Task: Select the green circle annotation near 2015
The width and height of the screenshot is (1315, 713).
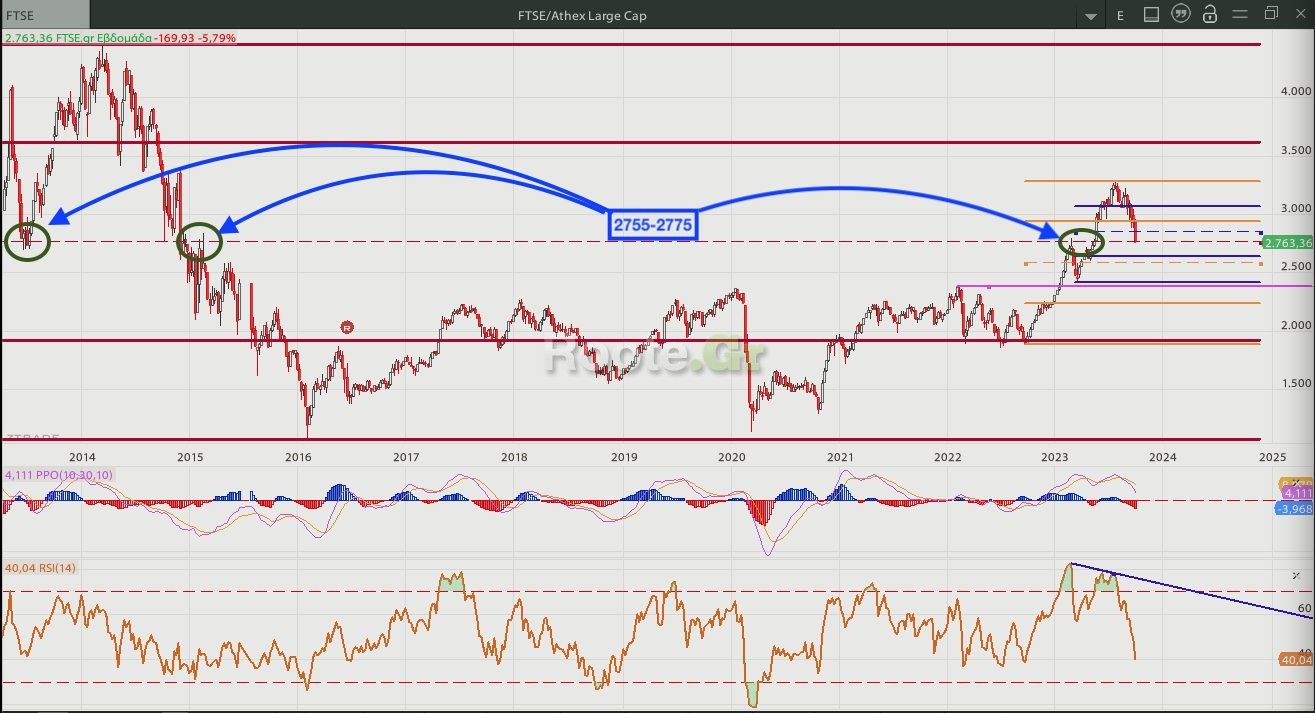Action: pyautogui.click(x=199, y=242)
